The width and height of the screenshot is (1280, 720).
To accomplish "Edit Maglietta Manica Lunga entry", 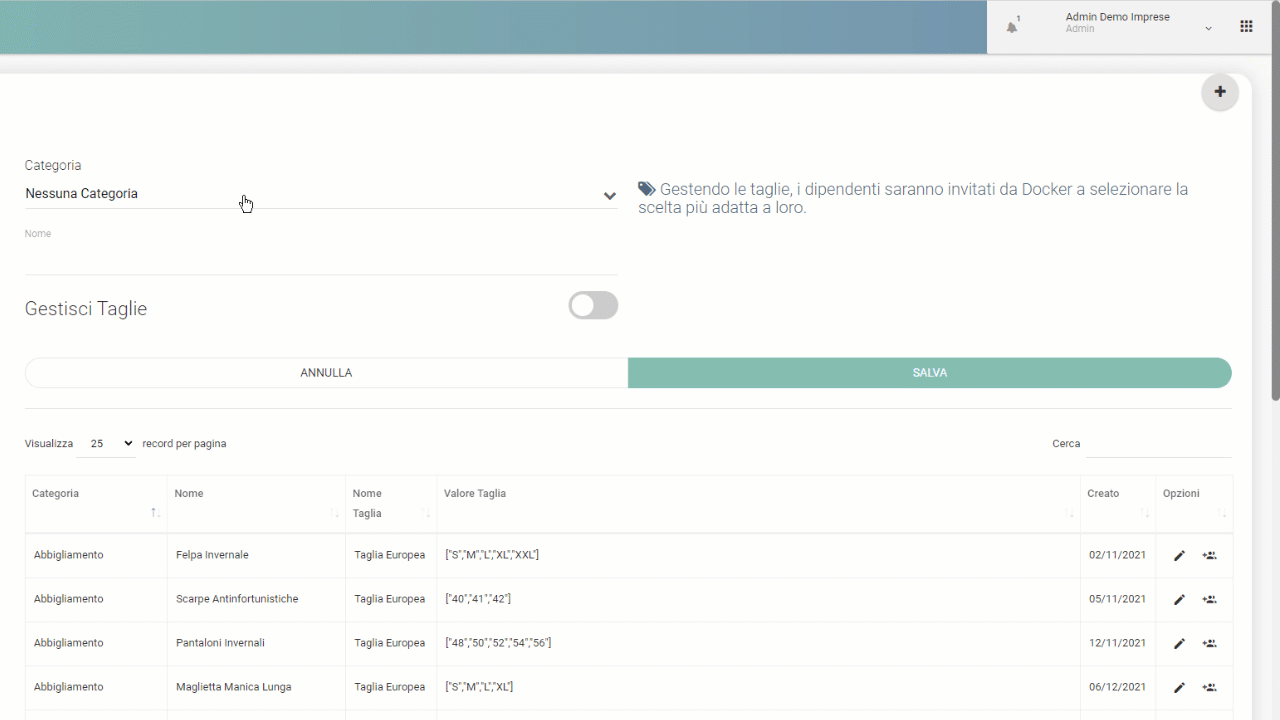I will tap(1179, 687).
